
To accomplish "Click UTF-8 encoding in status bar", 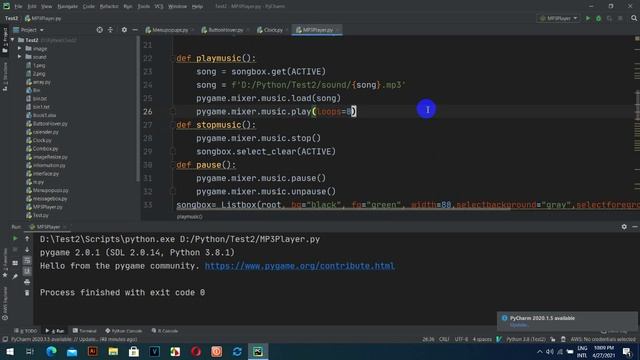I will pos(461,339).
